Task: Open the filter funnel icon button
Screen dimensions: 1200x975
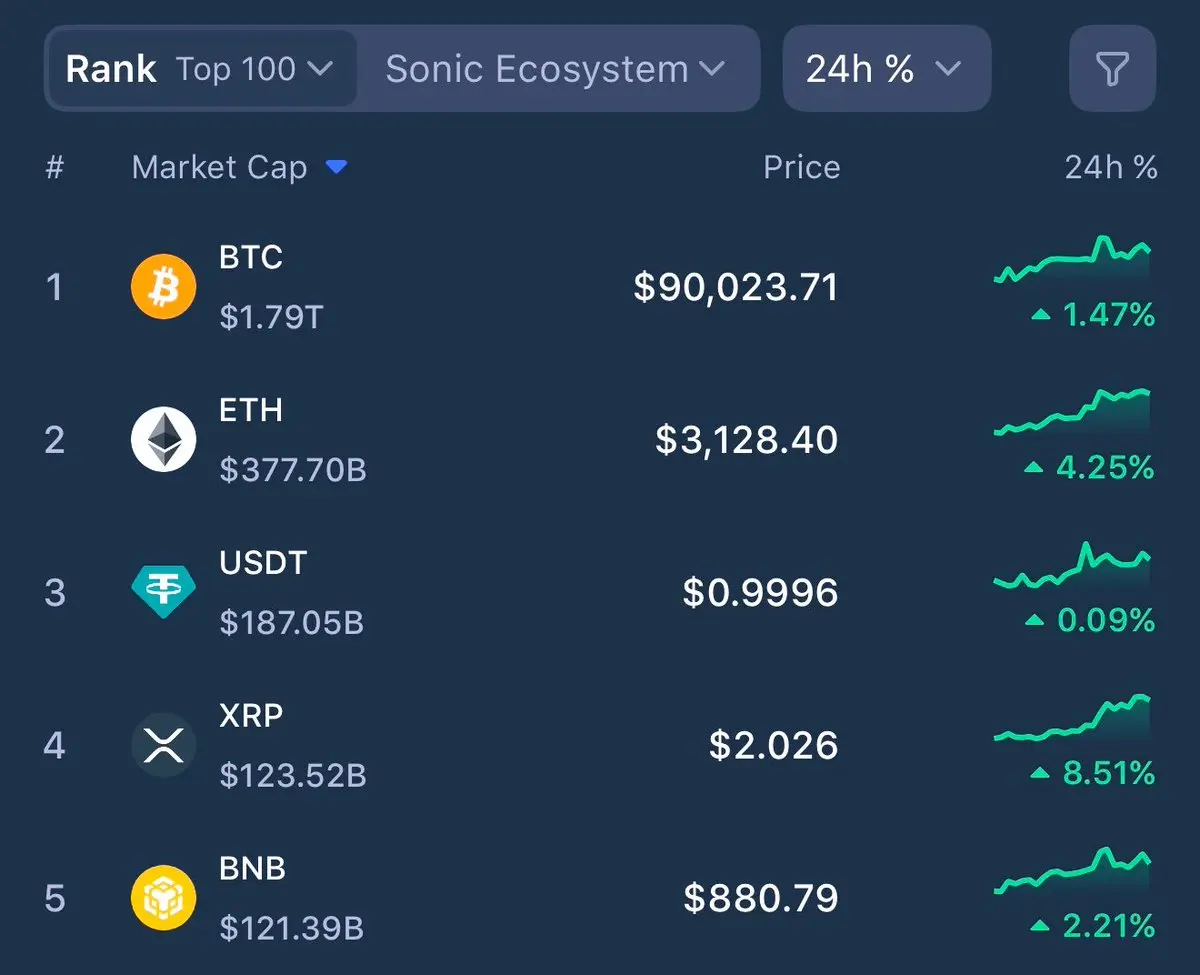Action: 1112,69
